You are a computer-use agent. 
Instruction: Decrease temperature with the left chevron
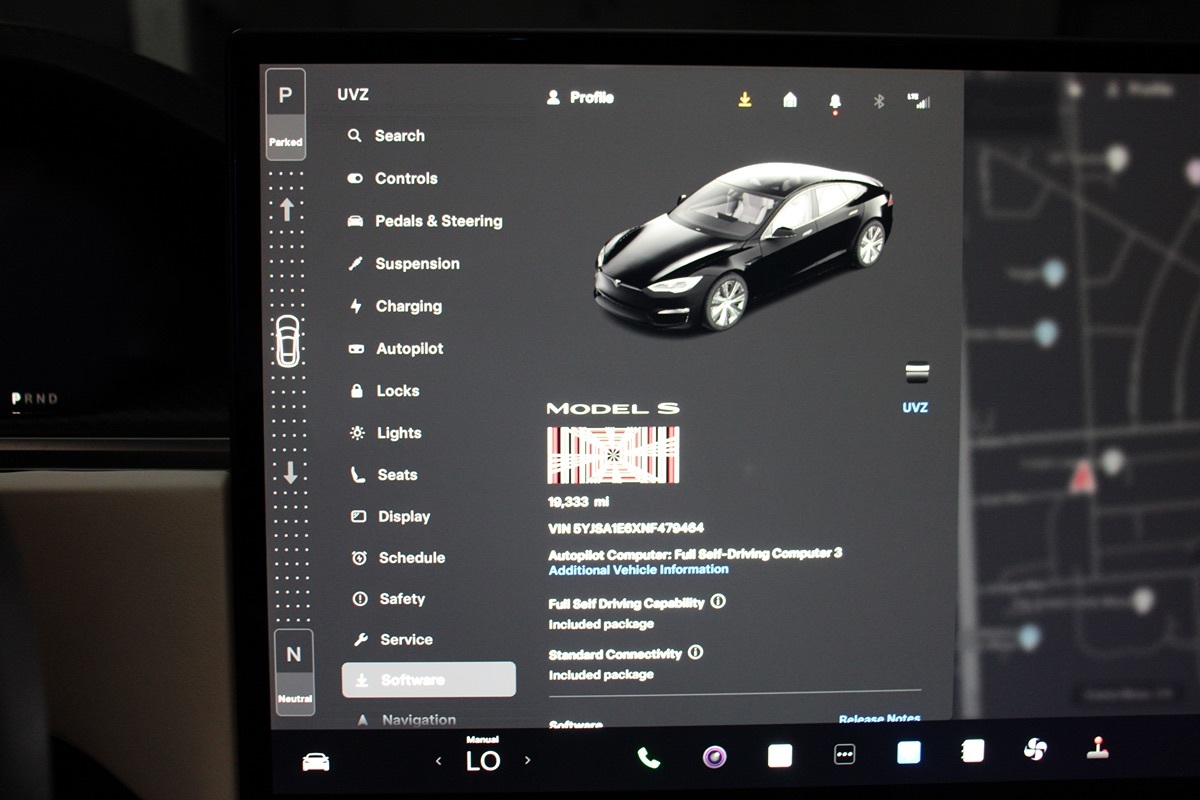coord(438,761)
